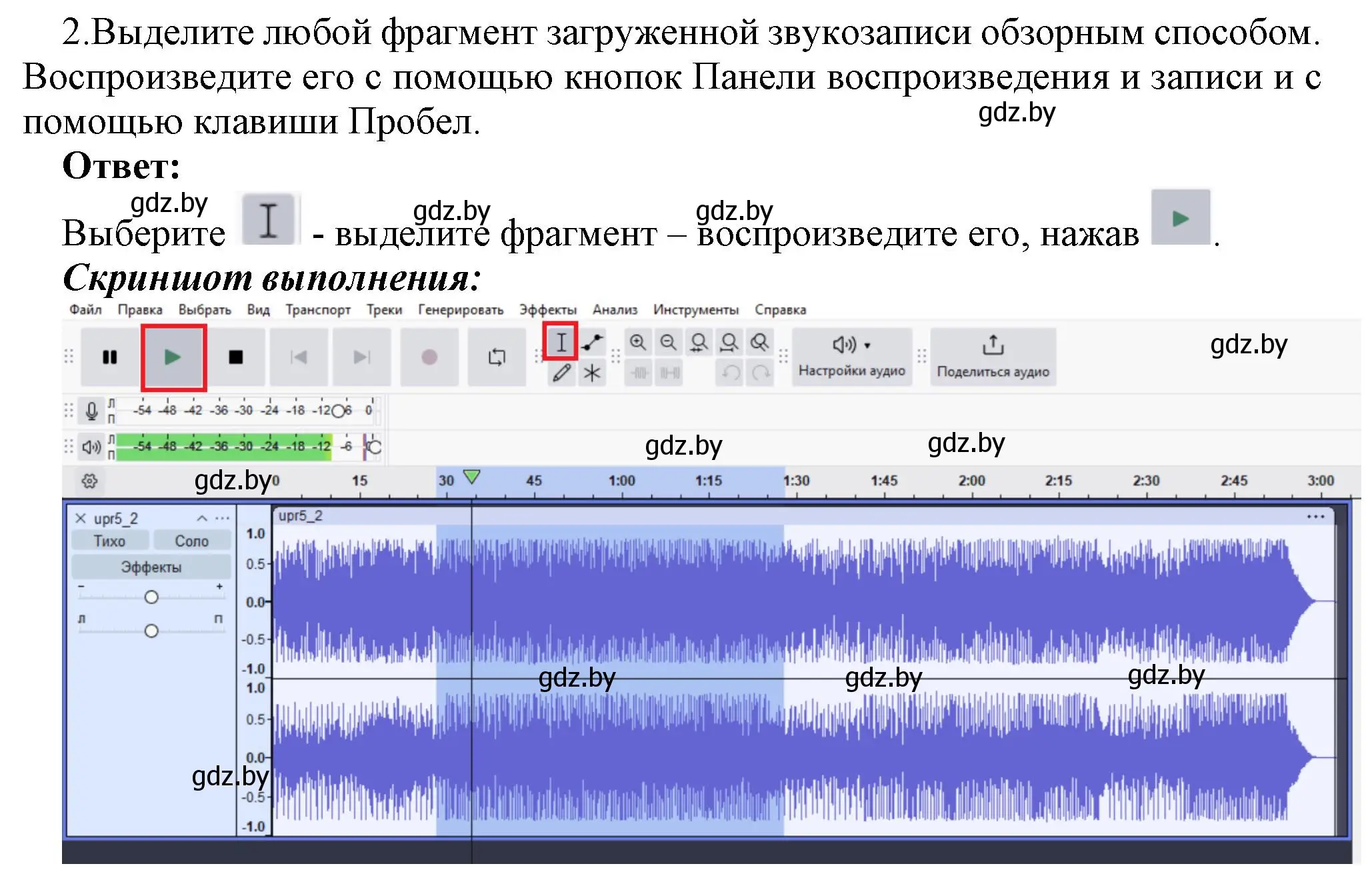Image resolution: width=1366 pixels, height=896 pixels.
Task: Adjust the playback level slider knob
Action: (374, 447)
